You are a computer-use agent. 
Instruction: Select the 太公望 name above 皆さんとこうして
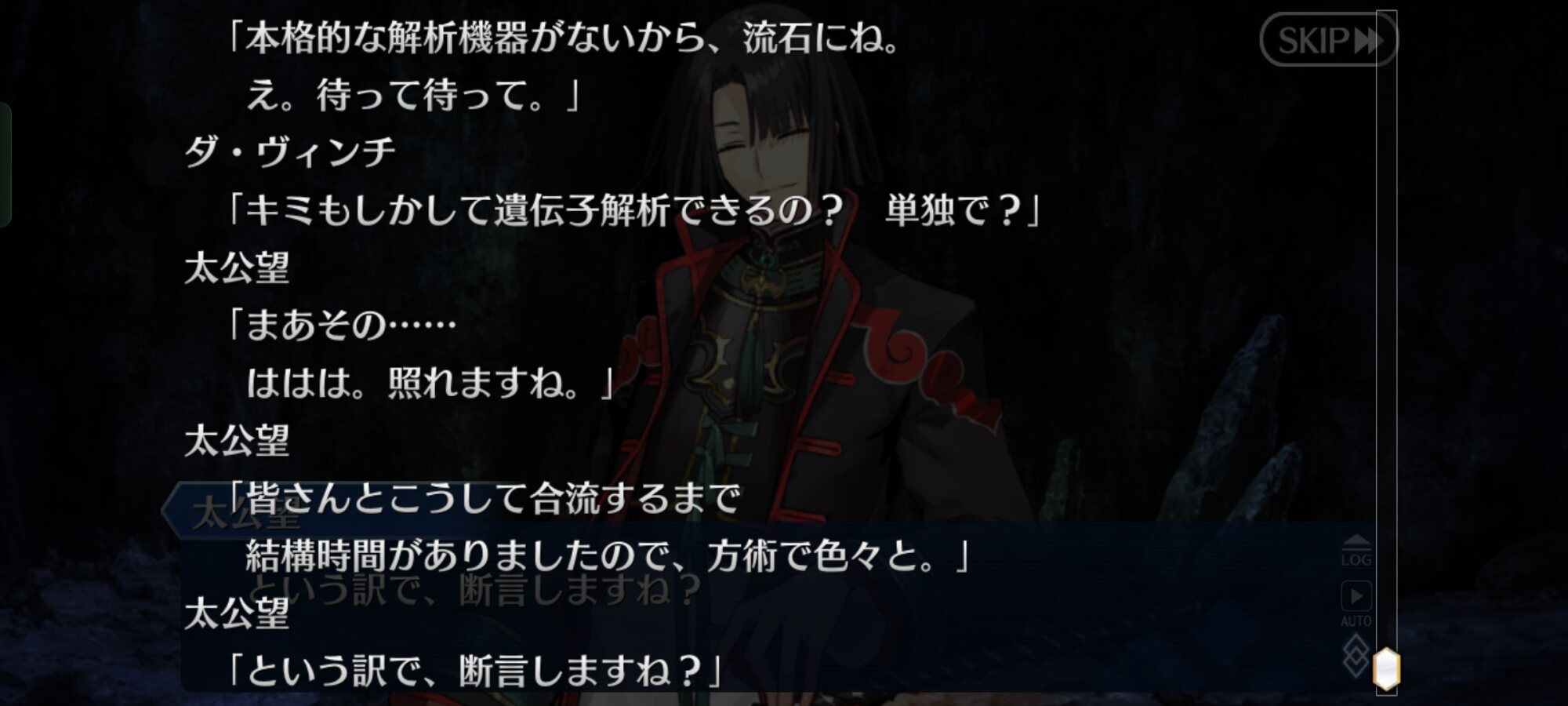[x=237, y=440]
